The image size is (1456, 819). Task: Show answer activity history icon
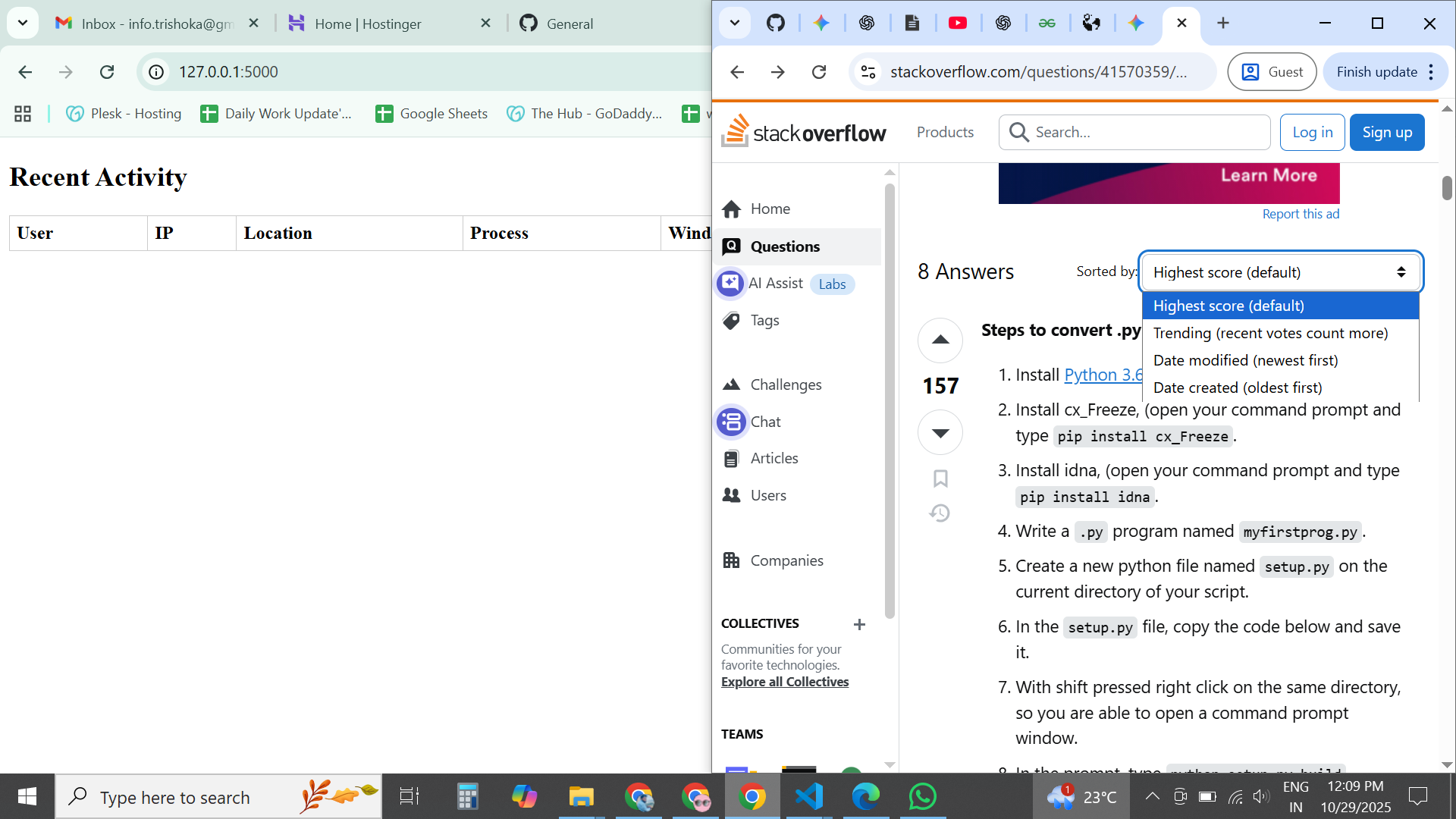pyautogui.click(x=940, y=513)
